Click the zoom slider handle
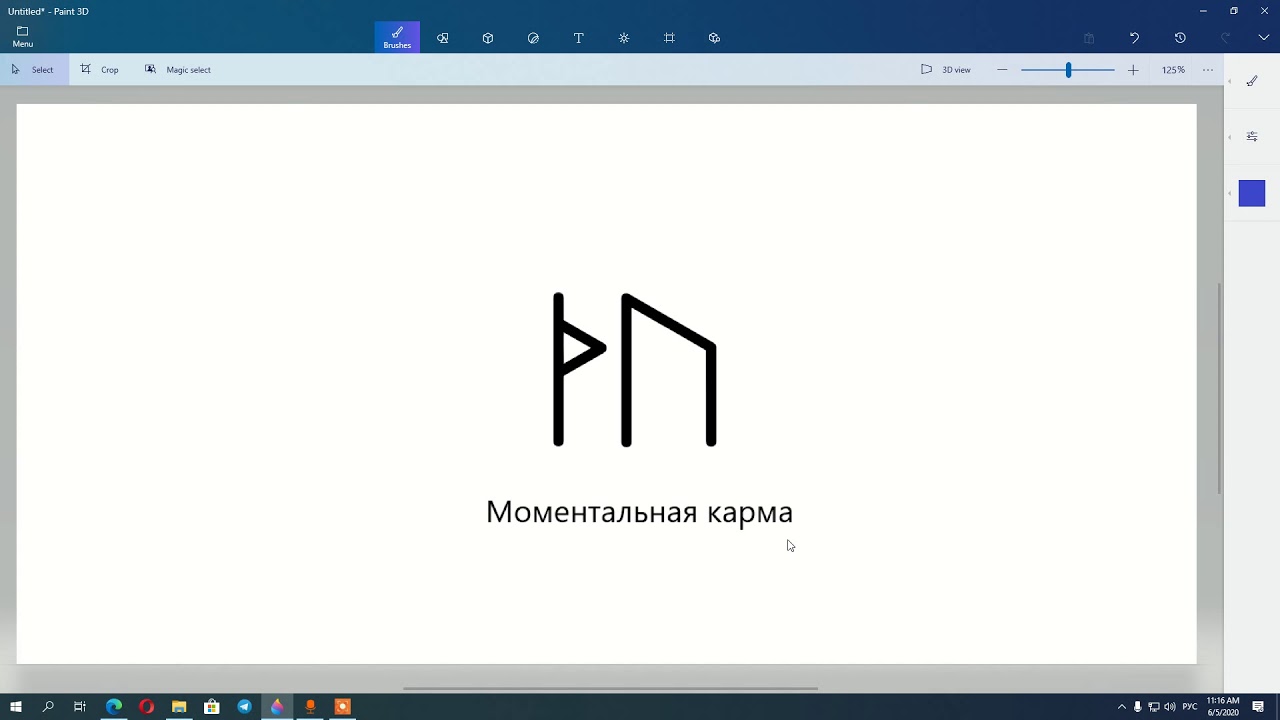1280x720 pixels. tap(1068, 70)
